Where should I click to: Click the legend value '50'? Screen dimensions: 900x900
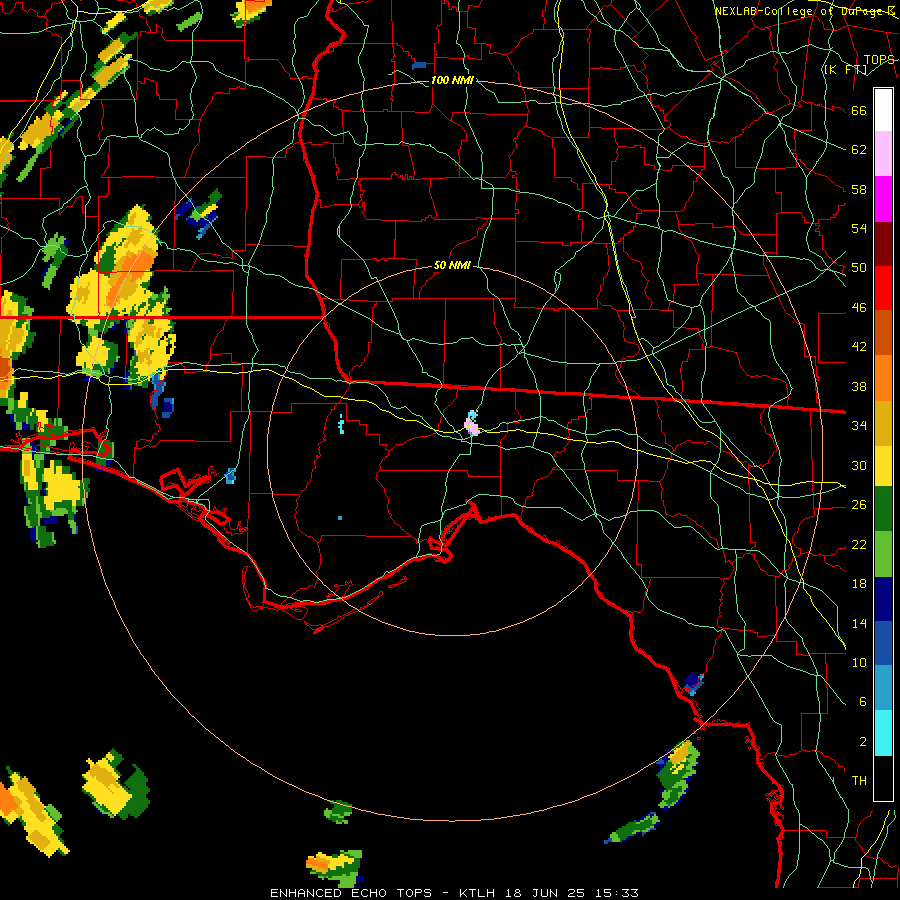tap(859, 268)
